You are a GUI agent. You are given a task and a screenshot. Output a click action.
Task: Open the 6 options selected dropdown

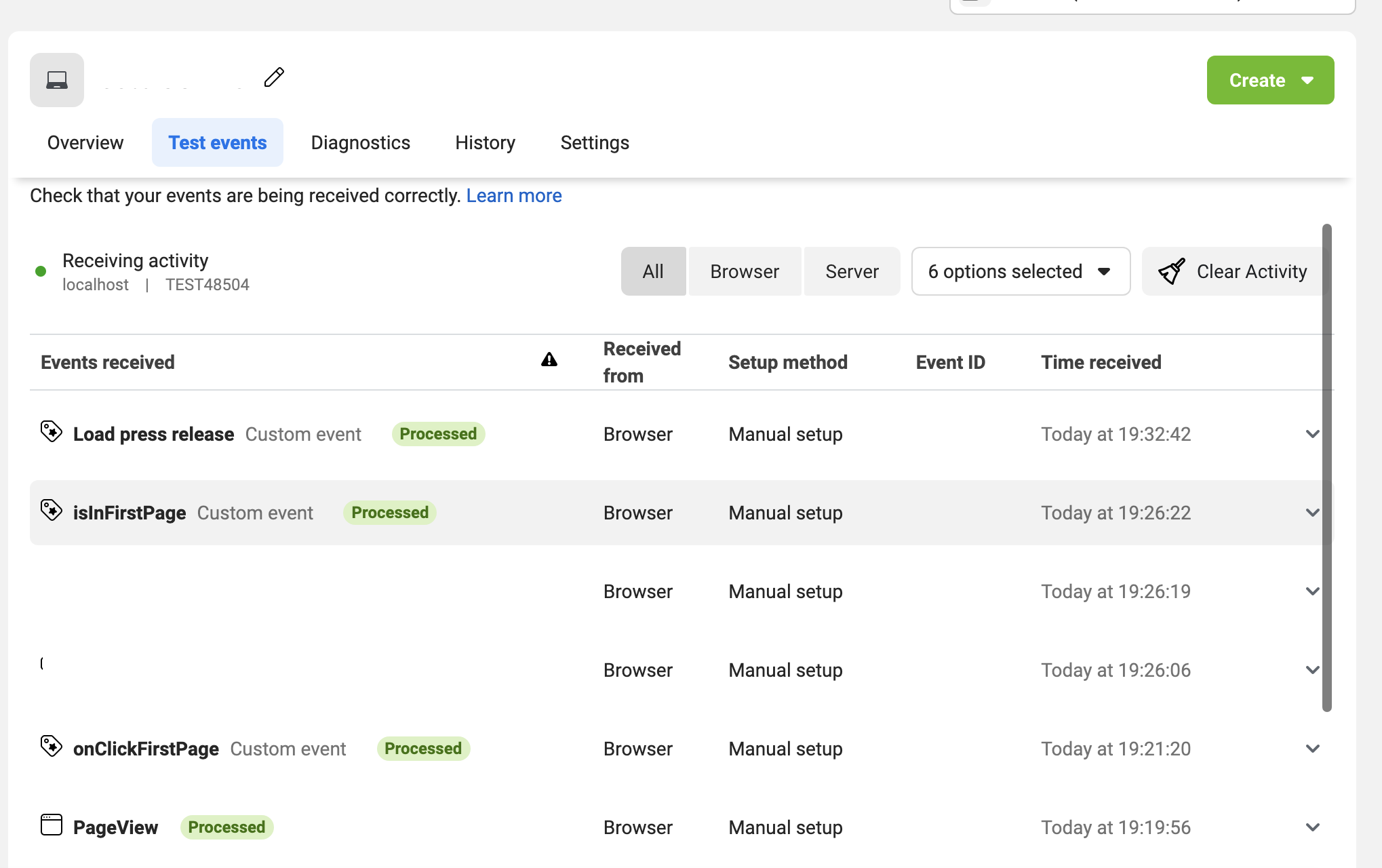[1021, 271]
